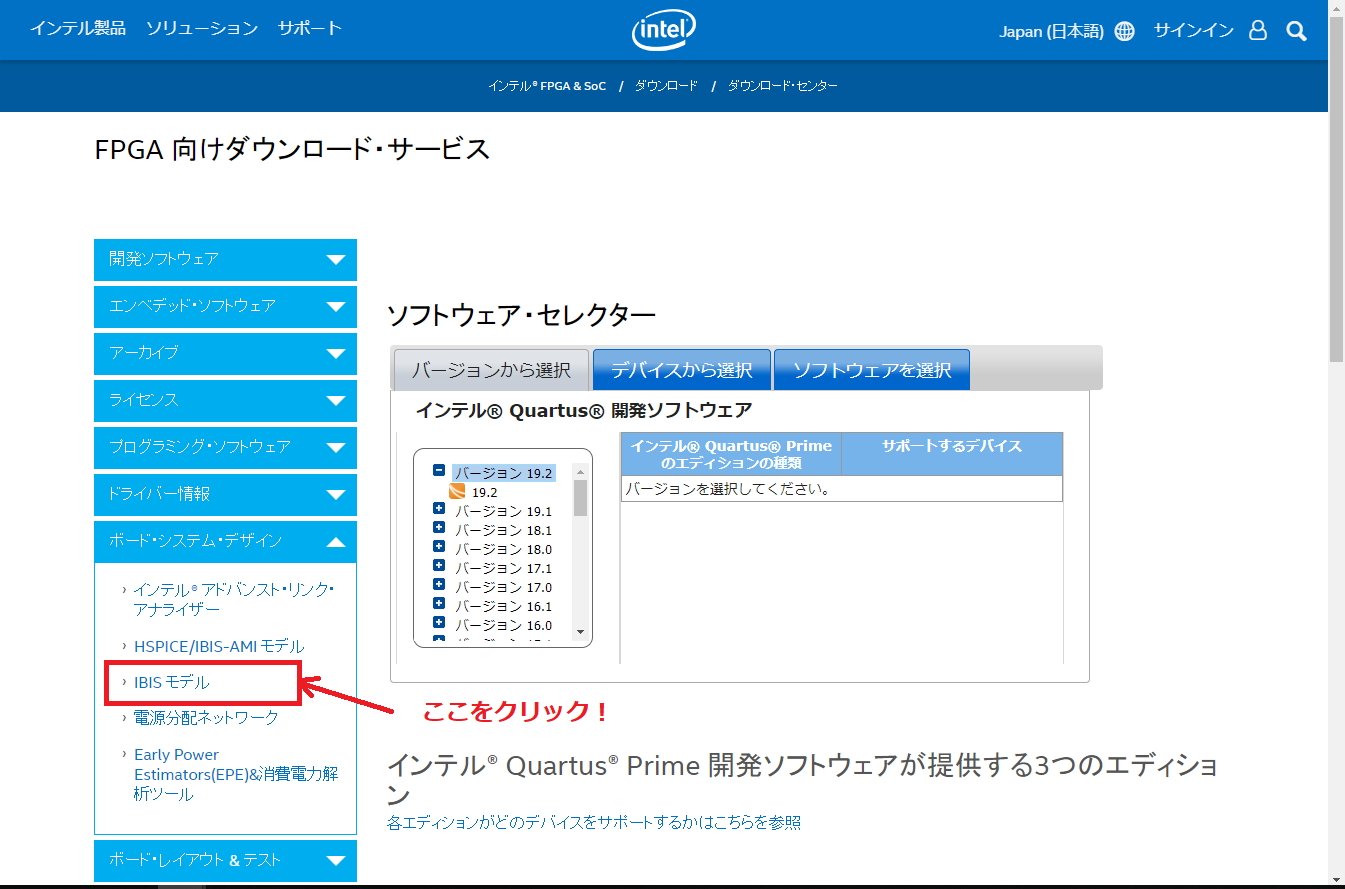Expand the ライセンス sidebar section
Viewport: 1345px width, 889px height.
(x=225, y=400)
